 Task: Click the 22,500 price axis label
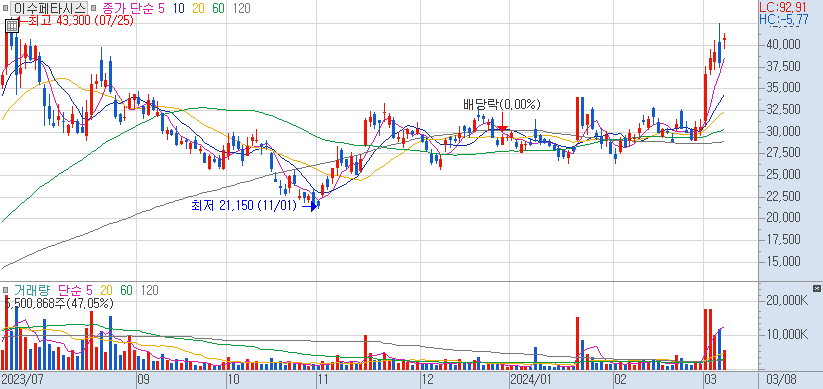click(783, 196)
